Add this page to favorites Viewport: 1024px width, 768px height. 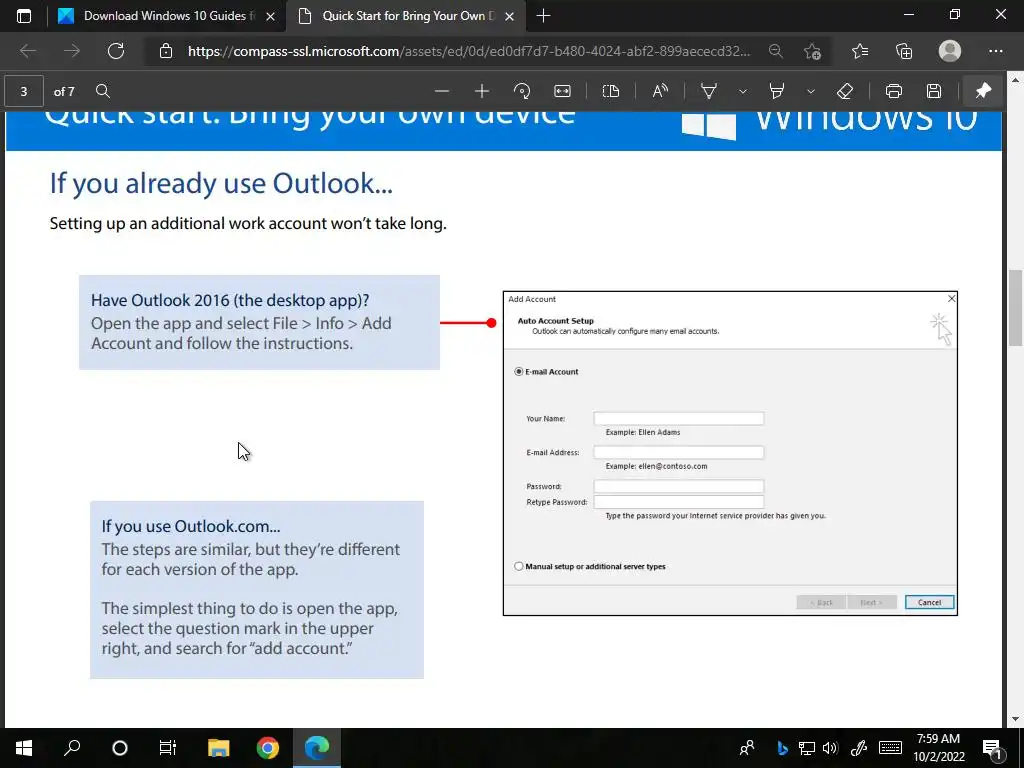pyautogui.click(x=812, y=51)
